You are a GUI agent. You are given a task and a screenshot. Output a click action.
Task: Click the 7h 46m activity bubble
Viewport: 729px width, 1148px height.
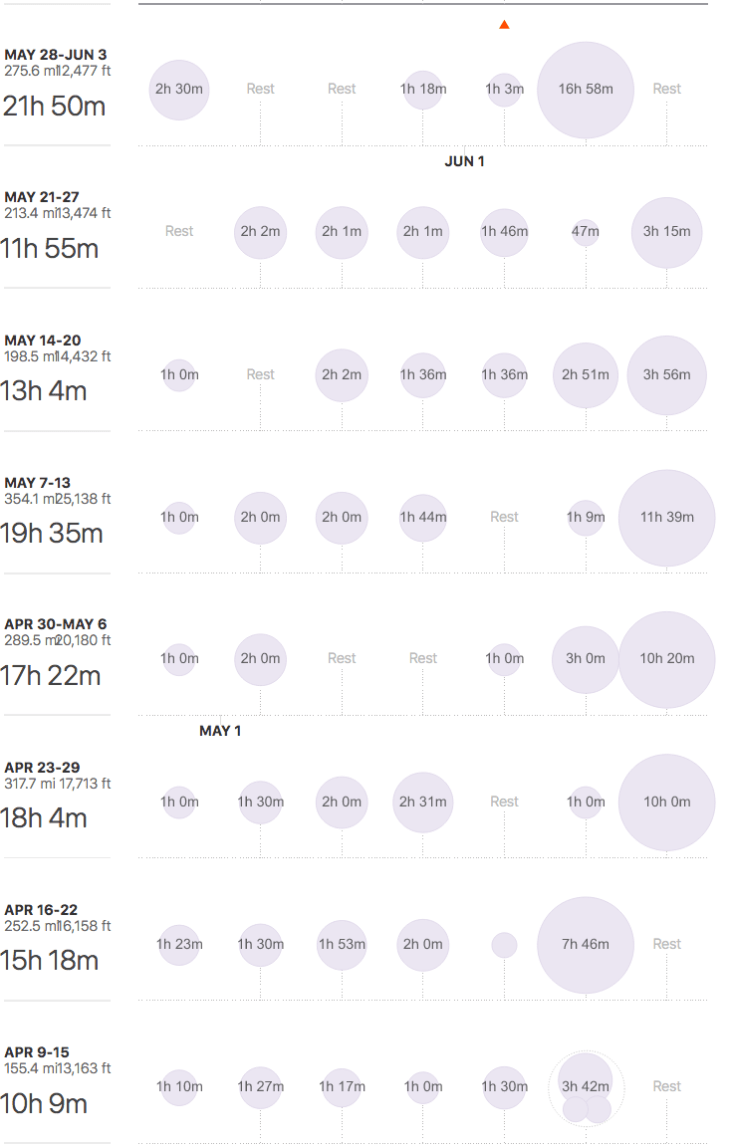pyautogui.click(x=585, y=944)
